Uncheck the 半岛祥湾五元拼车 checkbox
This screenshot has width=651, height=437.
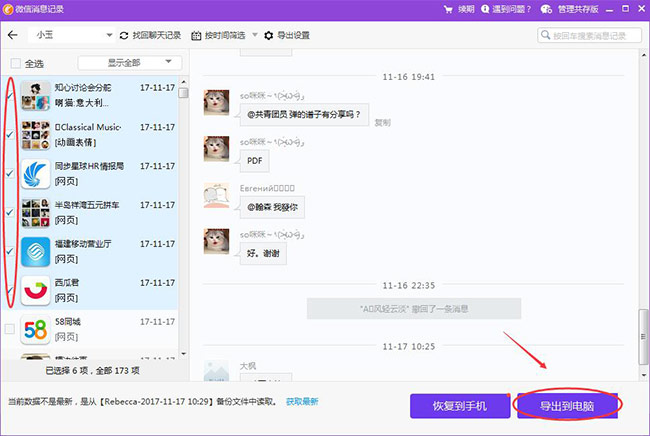(x=10, y=212)
